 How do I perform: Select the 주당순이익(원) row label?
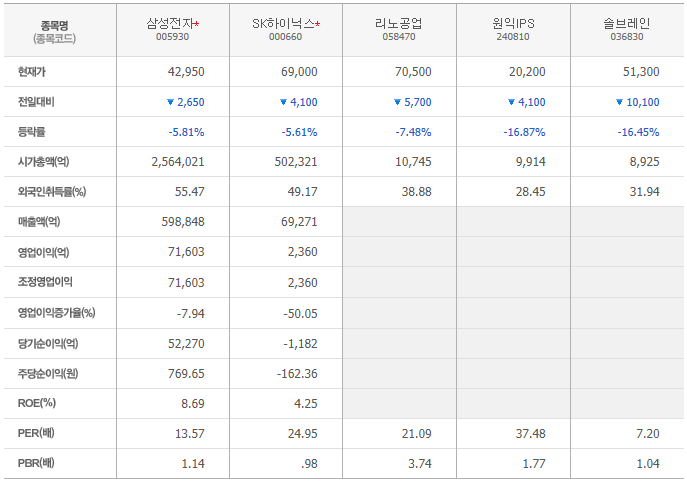tap(48, 374)
